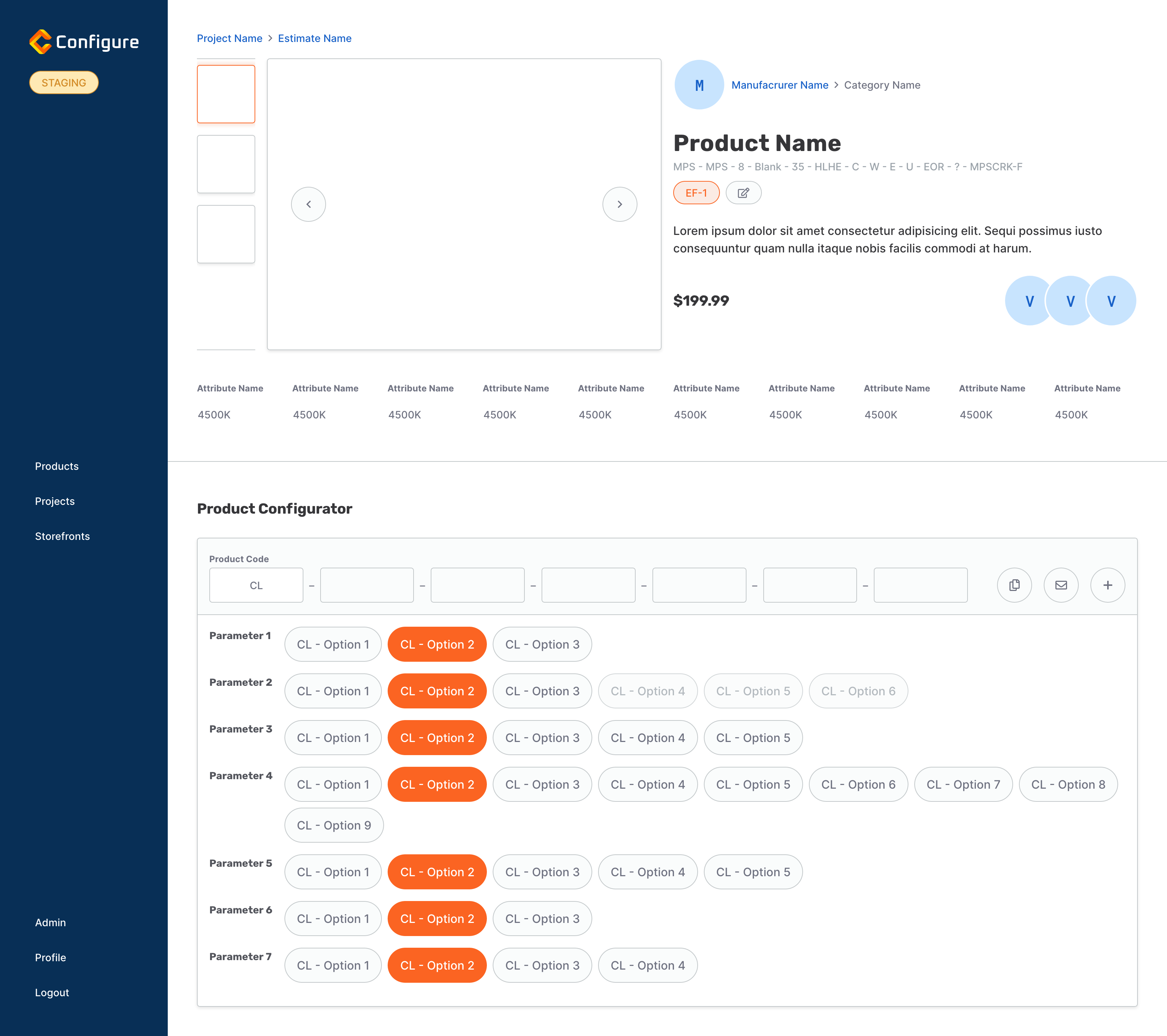Viewport: 1167px width, 1036px height.
Task: Go to next product image
Action: tap(620, 204)
